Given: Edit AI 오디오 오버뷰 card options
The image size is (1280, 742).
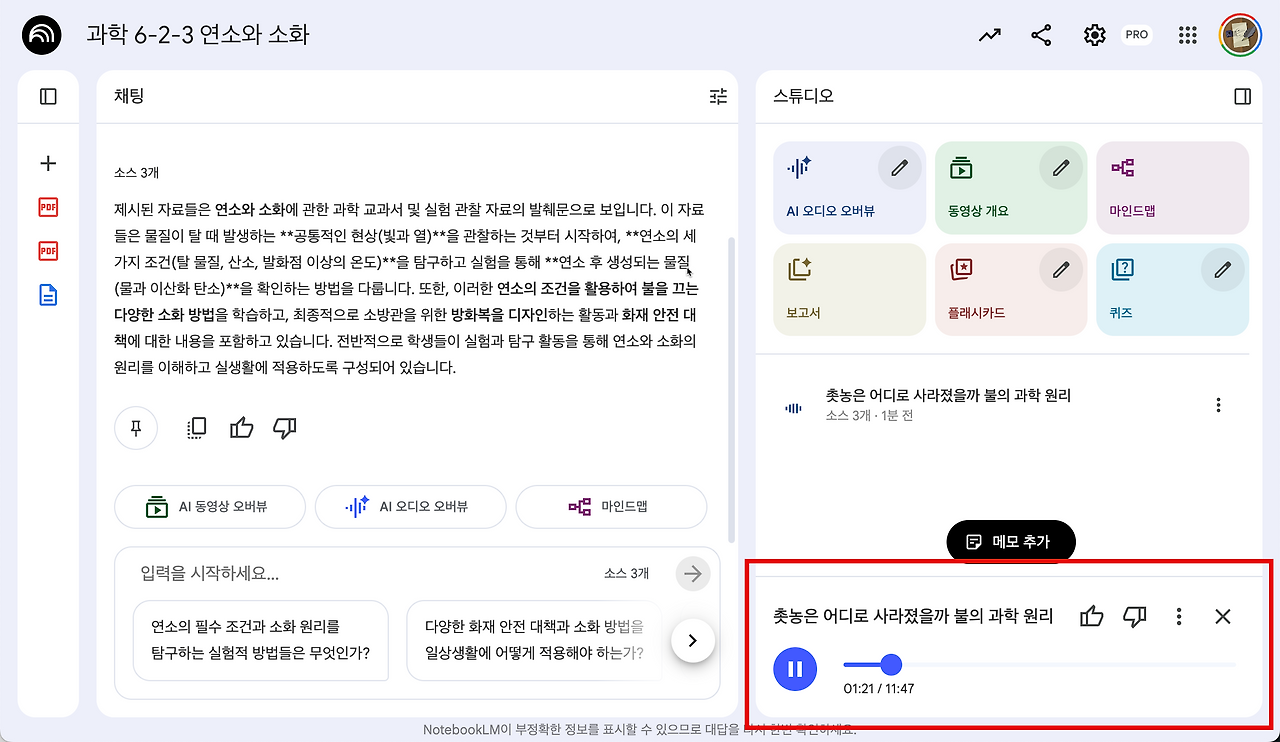Looking at the screenshot, I should (900, 168).
